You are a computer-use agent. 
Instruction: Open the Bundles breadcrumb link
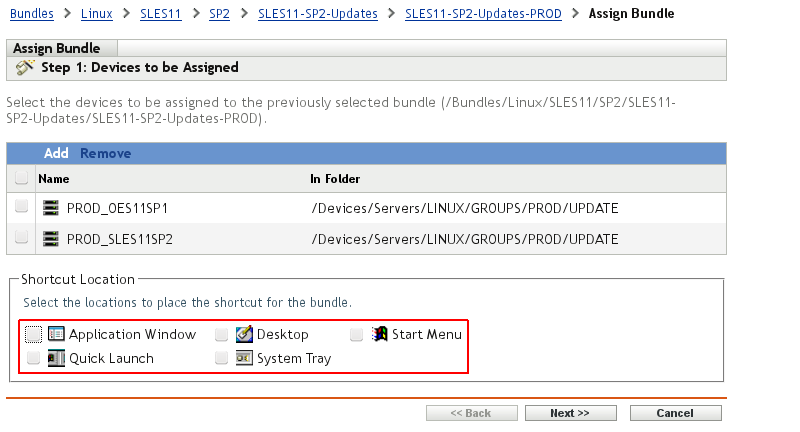click(31, 14)
